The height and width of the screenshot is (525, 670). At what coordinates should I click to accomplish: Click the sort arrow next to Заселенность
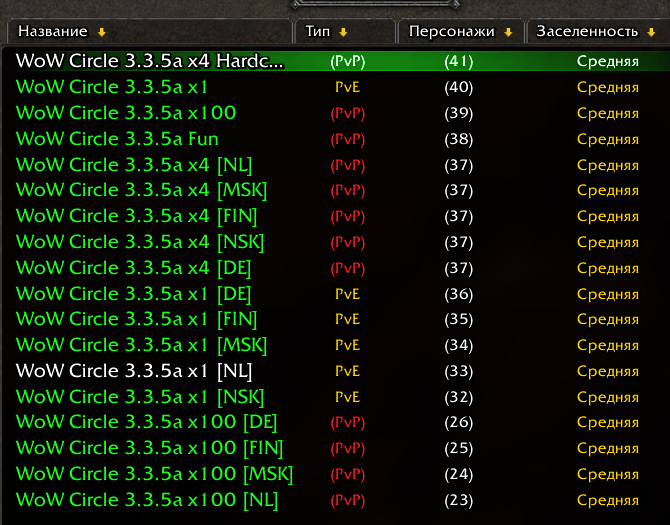[x=650, y=32]
